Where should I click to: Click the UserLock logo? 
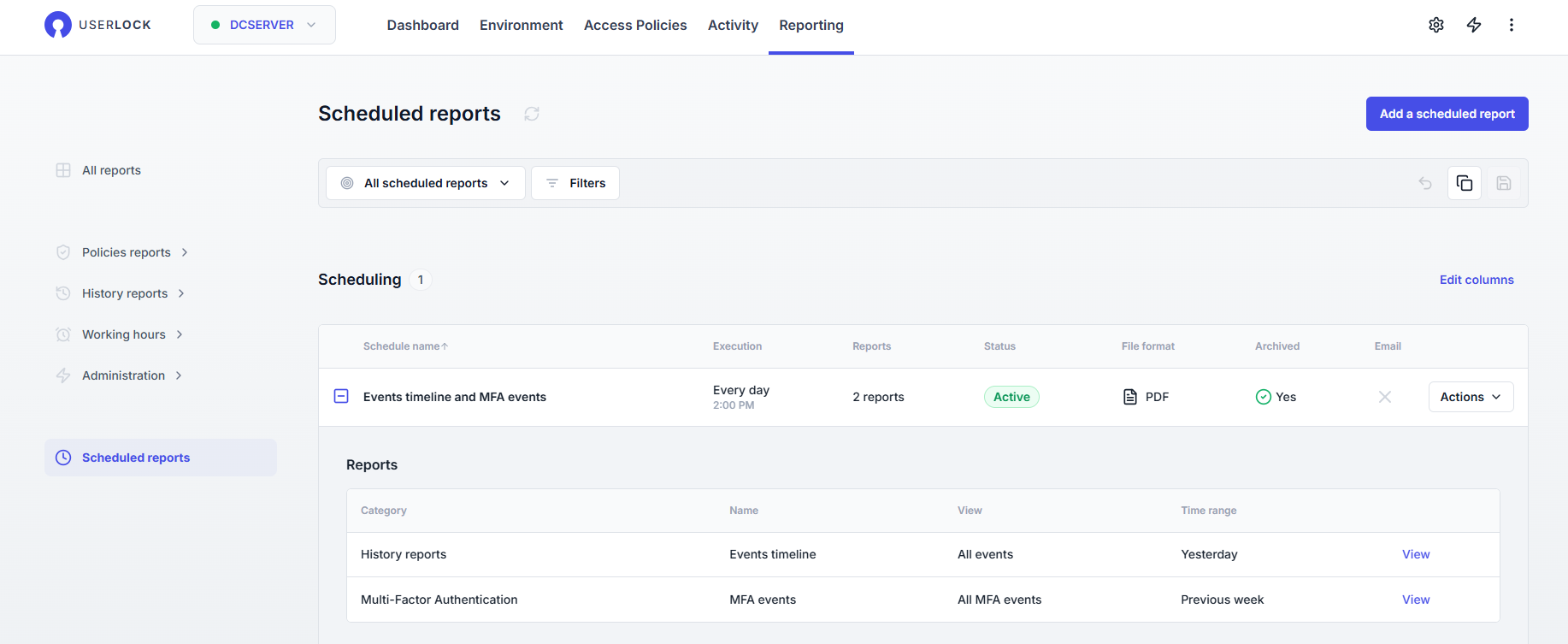[x=97, y=25]
